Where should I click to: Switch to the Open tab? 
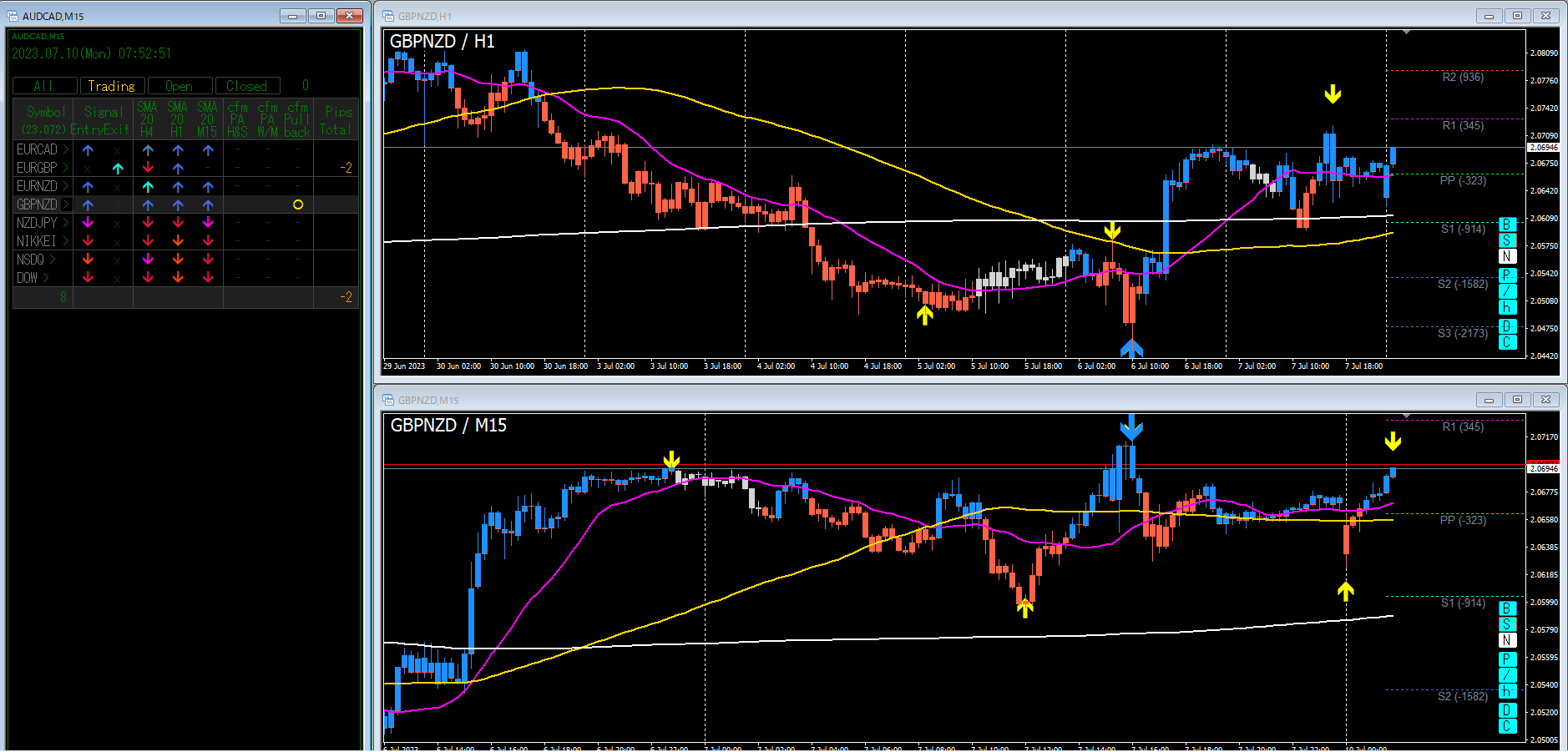[180, 86]
